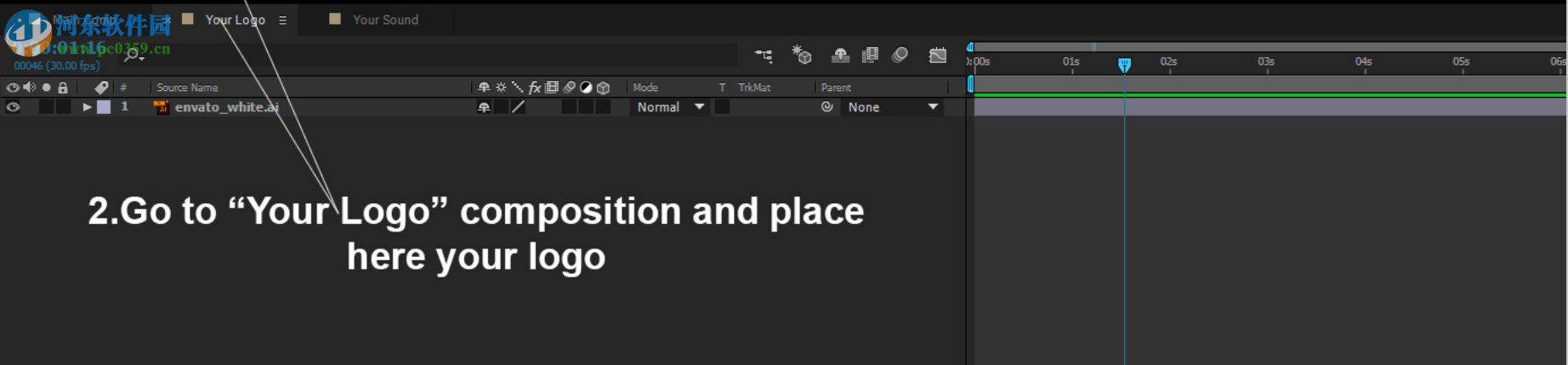This screenshot has width=1568, height=365.
Task: Open the Composition Mini-Flowchart icon
Action: pos(763,56)
